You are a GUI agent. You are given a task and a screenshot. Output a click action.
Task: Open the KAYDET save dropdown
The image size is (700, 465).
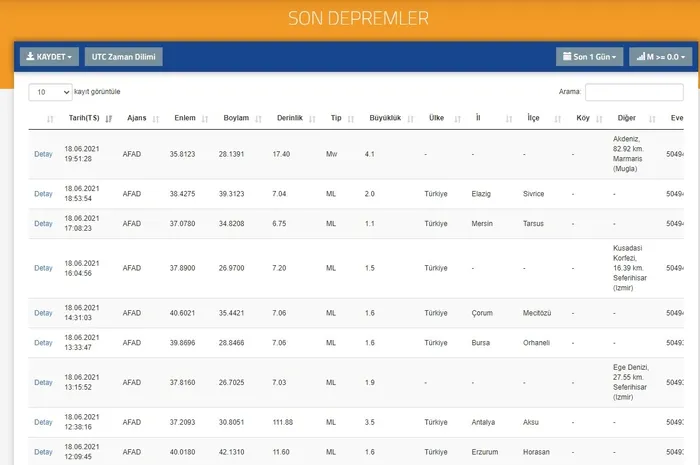[x=49, y=57]
